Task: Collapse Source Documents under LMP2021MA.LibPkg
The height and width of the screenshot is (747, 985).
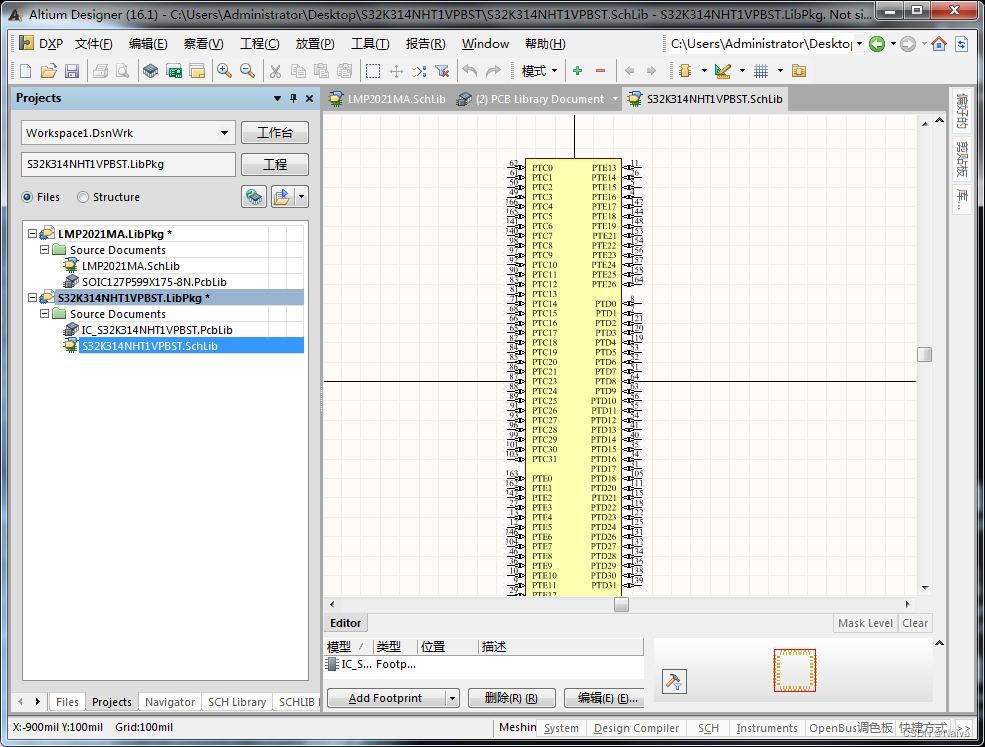Action: pyautogui.click(x=44, y=249)
